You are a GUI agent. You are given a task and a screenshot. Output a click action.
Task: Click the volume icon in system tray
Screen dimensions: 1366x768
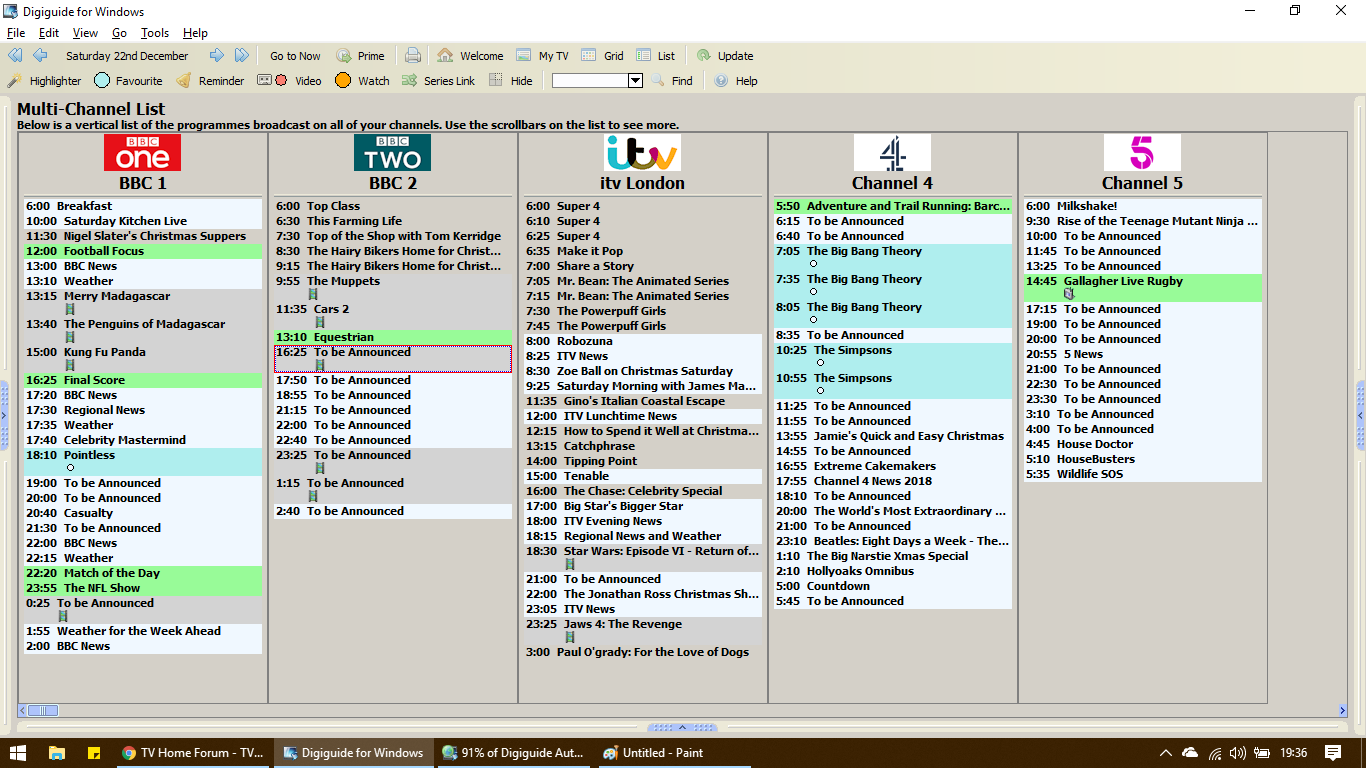[1237, 752]
